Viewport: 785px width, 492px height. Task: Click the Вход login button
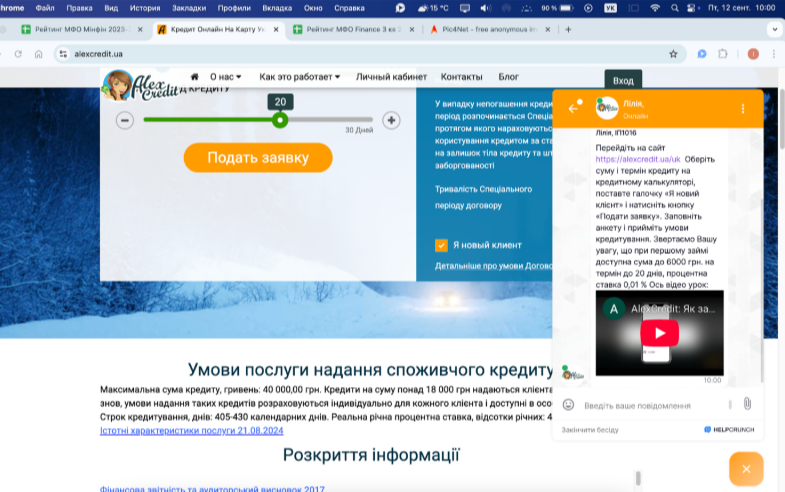[623, 80]
